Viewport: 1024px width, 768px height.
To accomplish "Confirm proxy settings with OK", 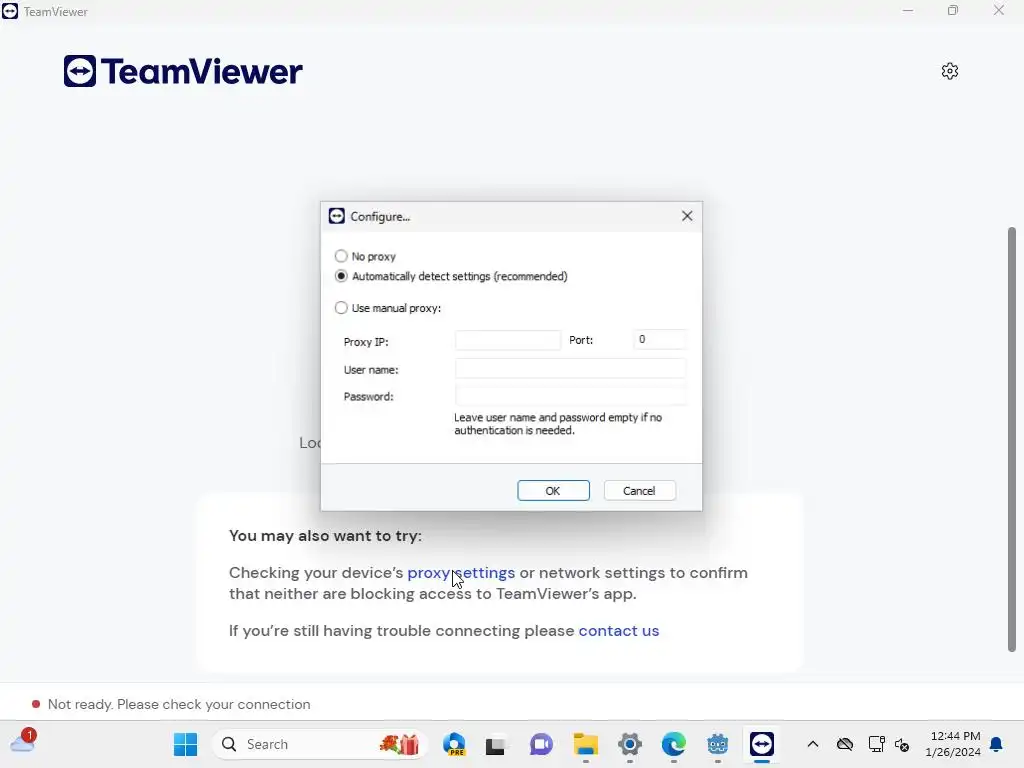I will pyautogui.click(x=553, y=490).
